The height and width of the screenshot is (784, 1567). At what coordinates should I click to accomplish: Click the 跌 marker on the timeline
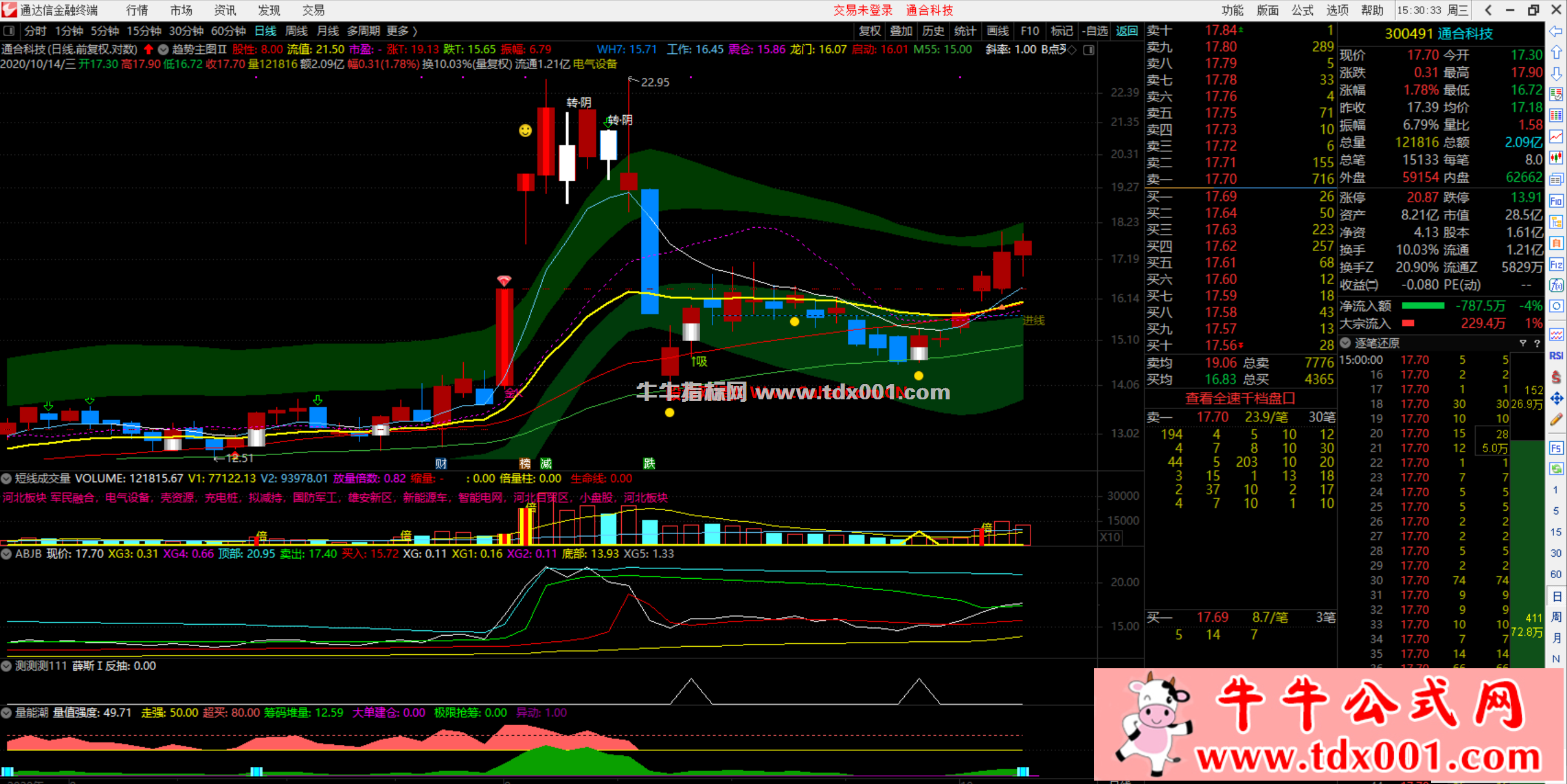(649, 464)
